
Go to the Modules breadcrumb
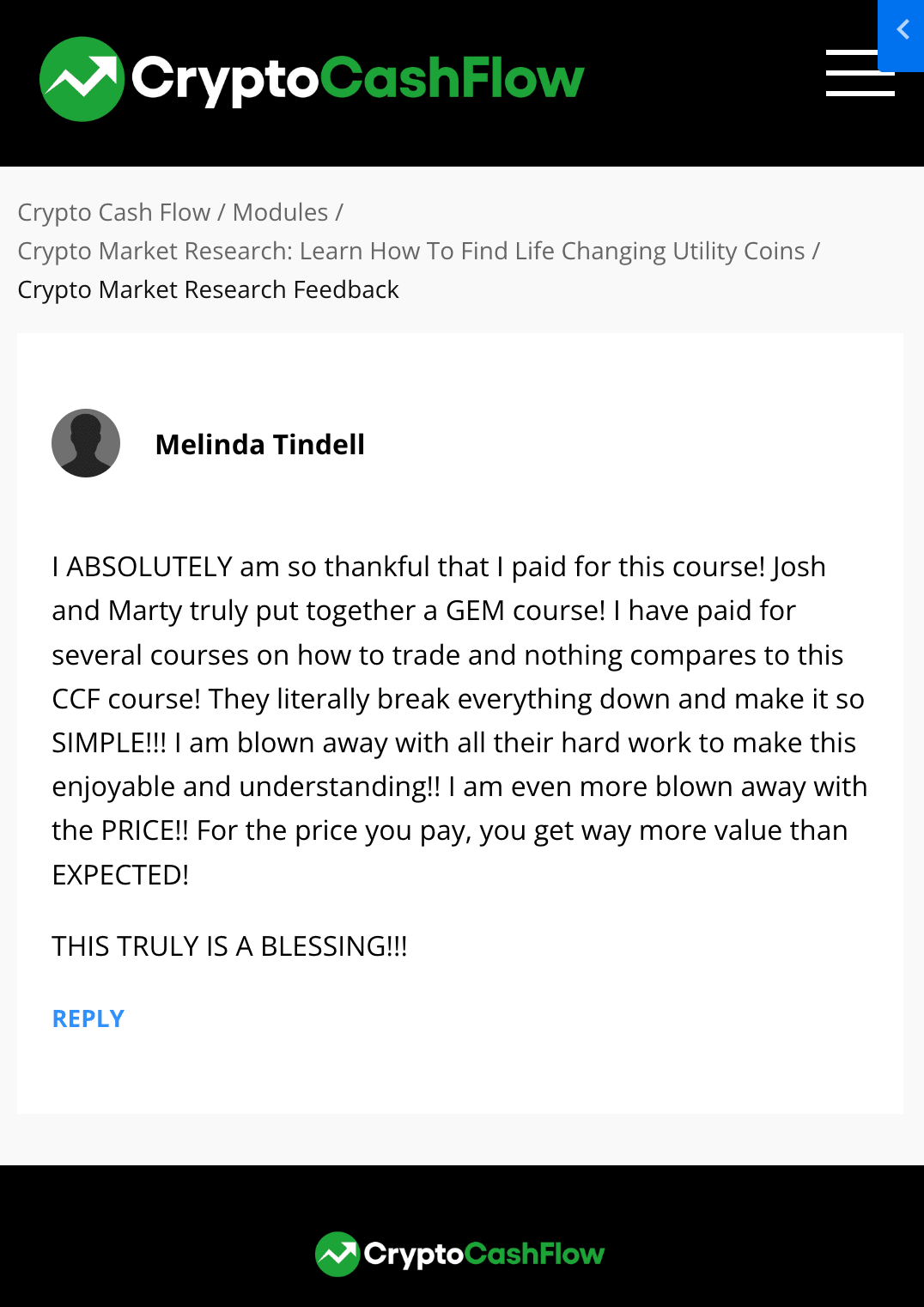click(x=280, y=212)
